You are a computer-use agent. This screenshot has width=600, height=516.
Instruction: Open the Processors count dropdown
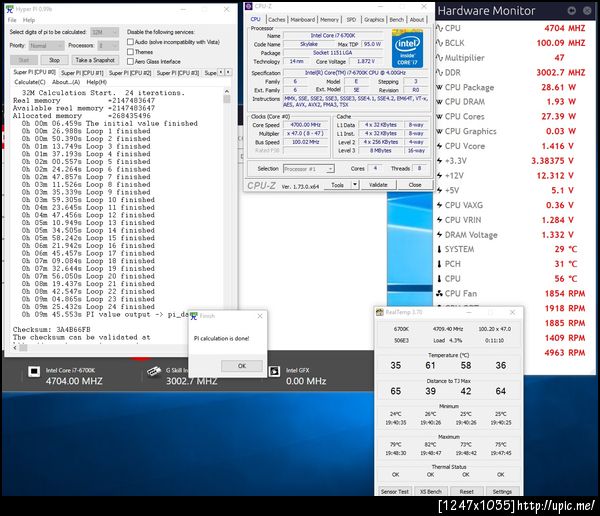pos(108,46)
